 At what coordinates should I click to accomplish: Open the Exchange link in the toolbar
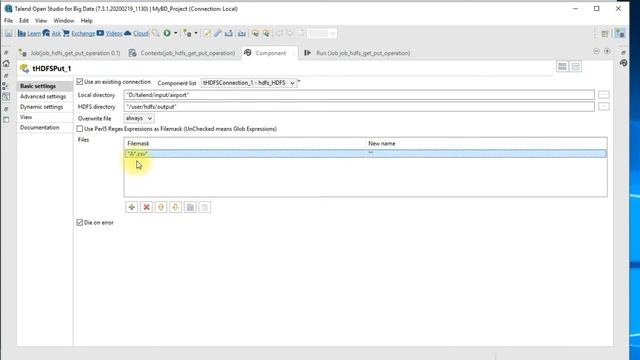tap(83, 33)
